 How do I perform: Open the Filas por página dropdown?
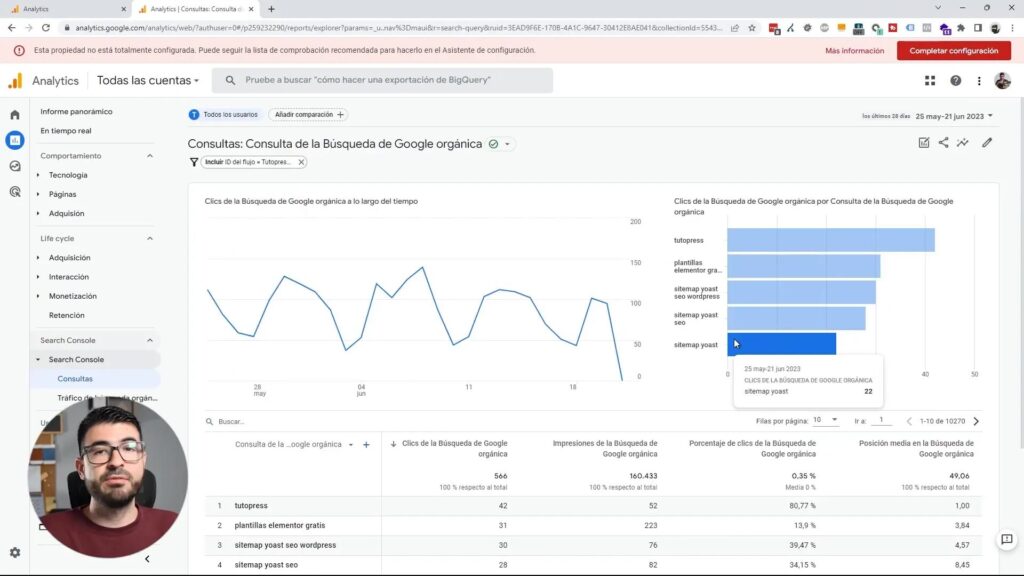click(825, 420)
